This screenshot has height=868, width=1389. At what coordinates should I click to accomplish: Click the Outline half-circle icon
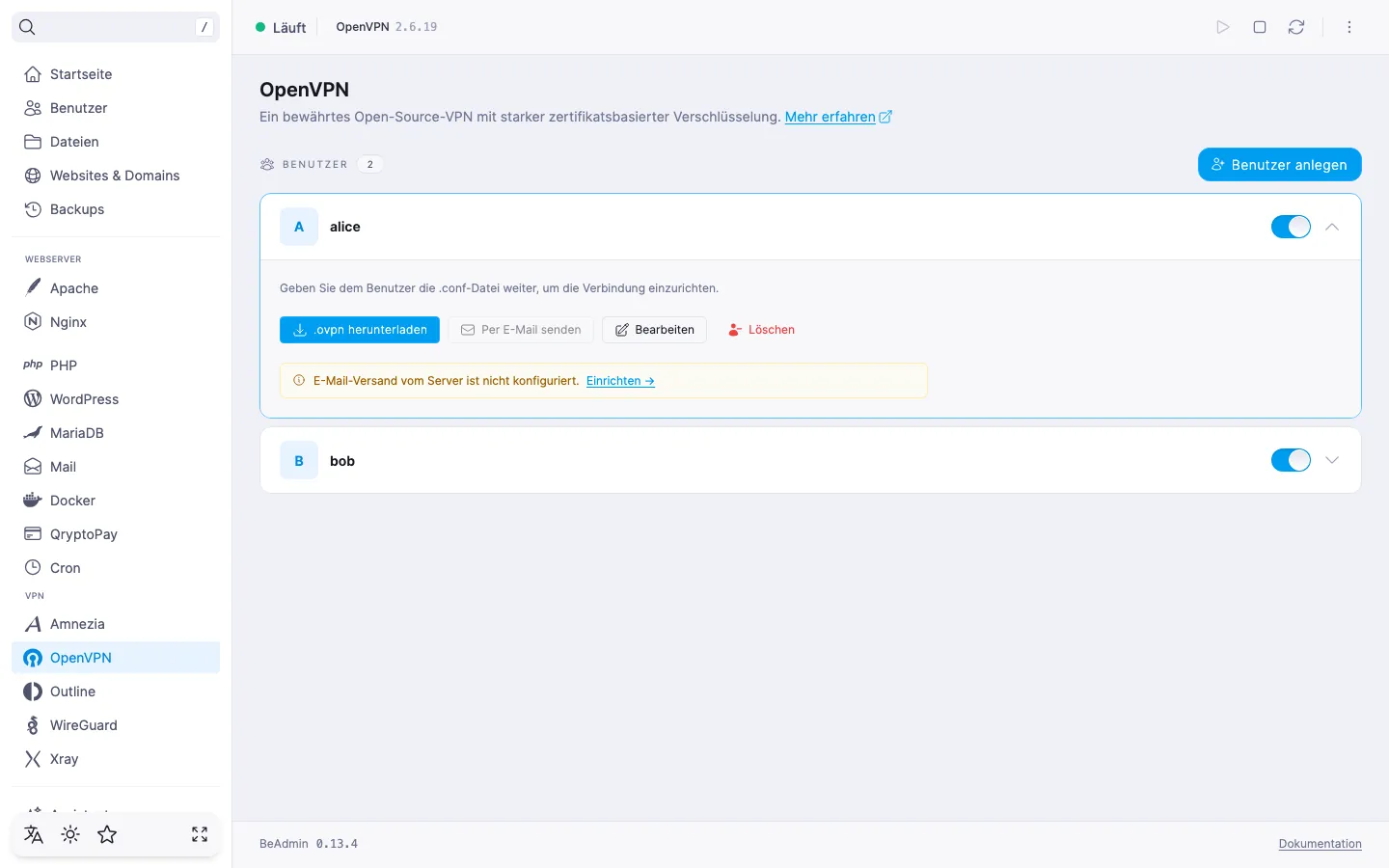33,692
